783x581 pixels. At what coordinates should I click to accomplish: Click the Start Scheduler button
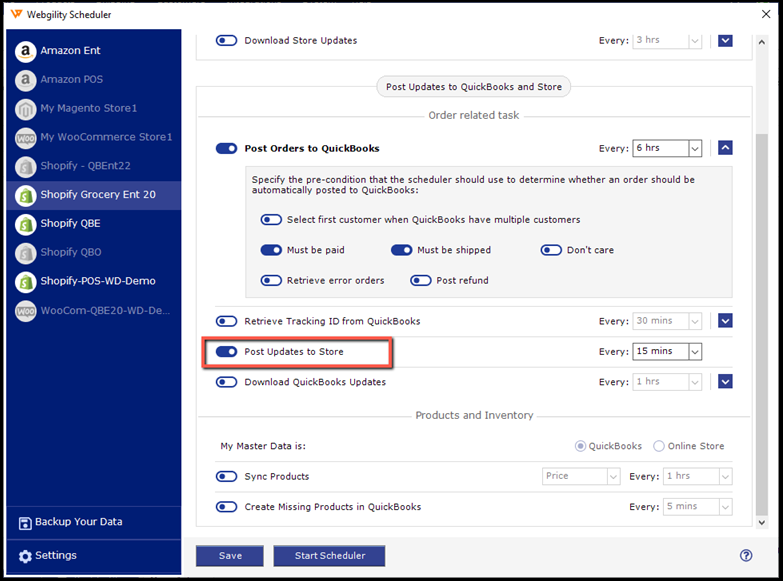(x=328, y=556)
